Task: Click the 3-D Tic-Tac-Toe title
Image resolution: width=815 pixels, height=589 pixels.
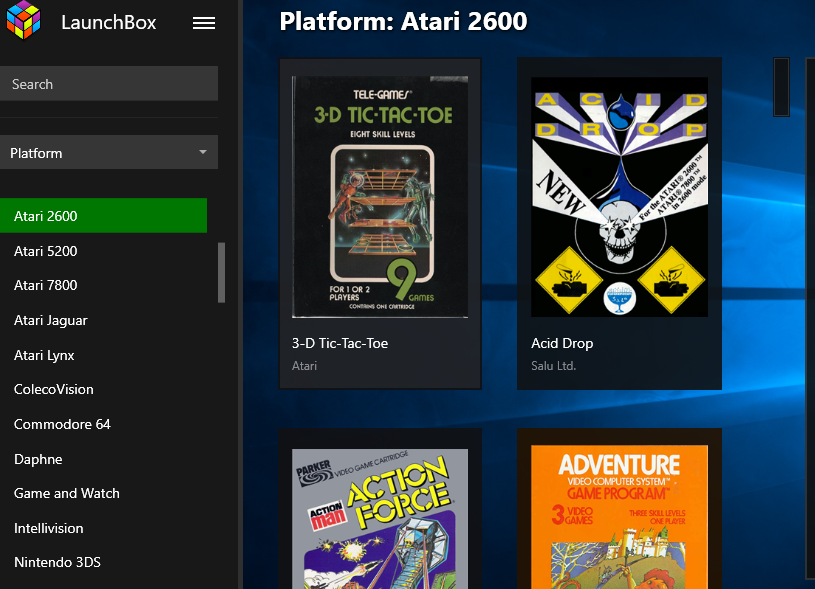Action: pyautogui.click(x=340, y=343)
